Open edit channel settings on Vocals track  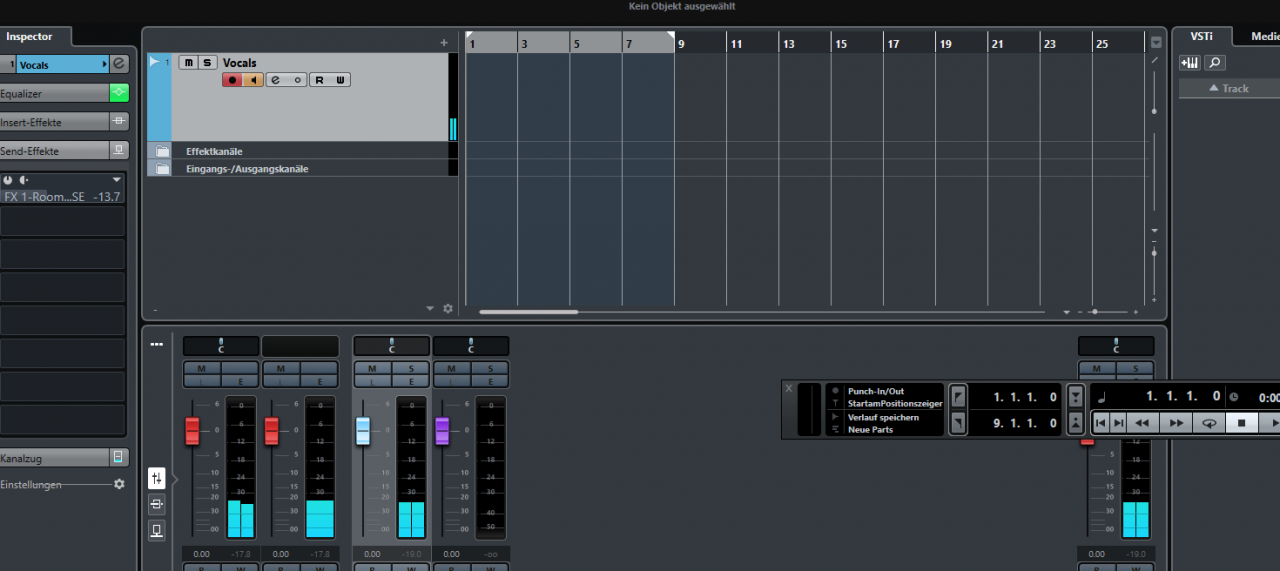[x=275, y=80]
